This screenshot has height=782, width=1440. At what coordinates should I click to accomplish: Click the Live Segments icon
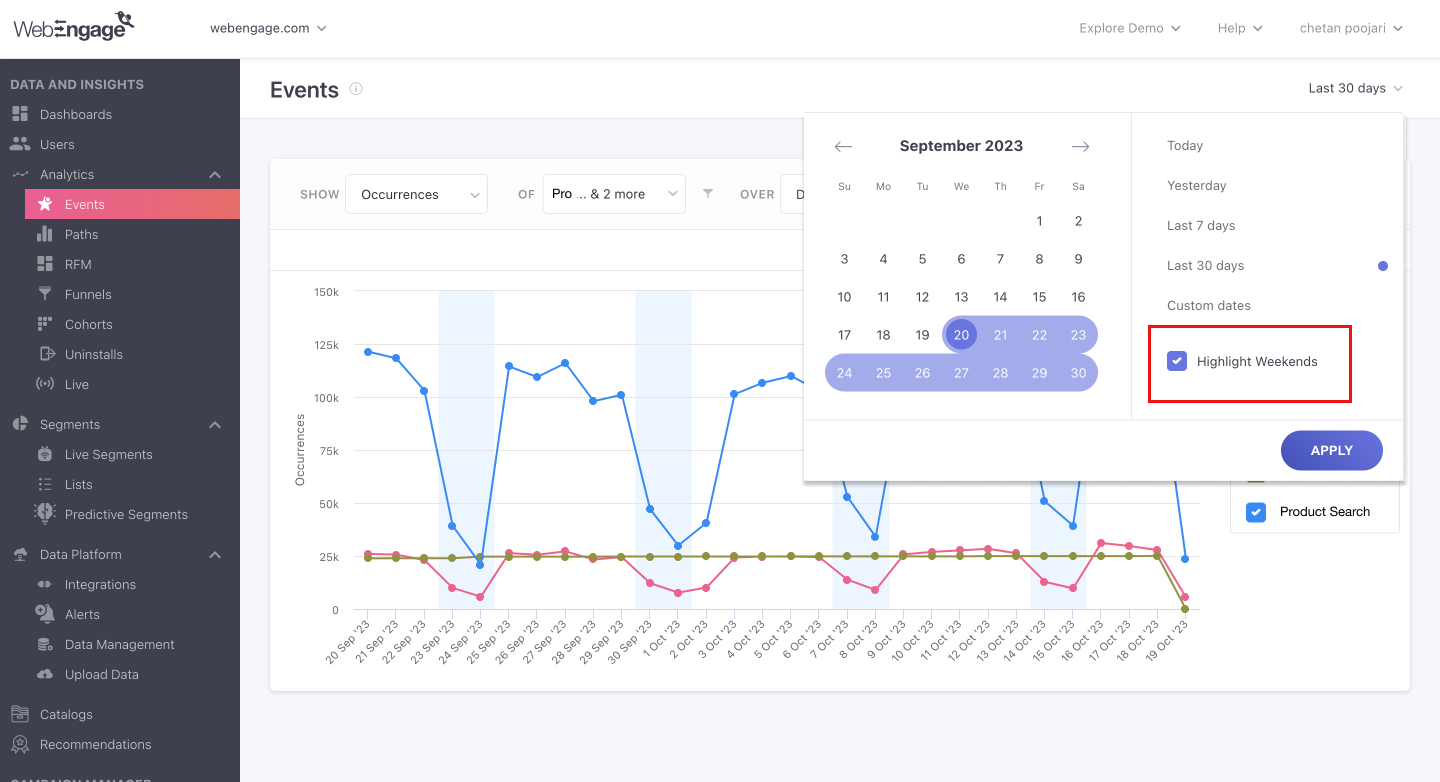(45, 454)
